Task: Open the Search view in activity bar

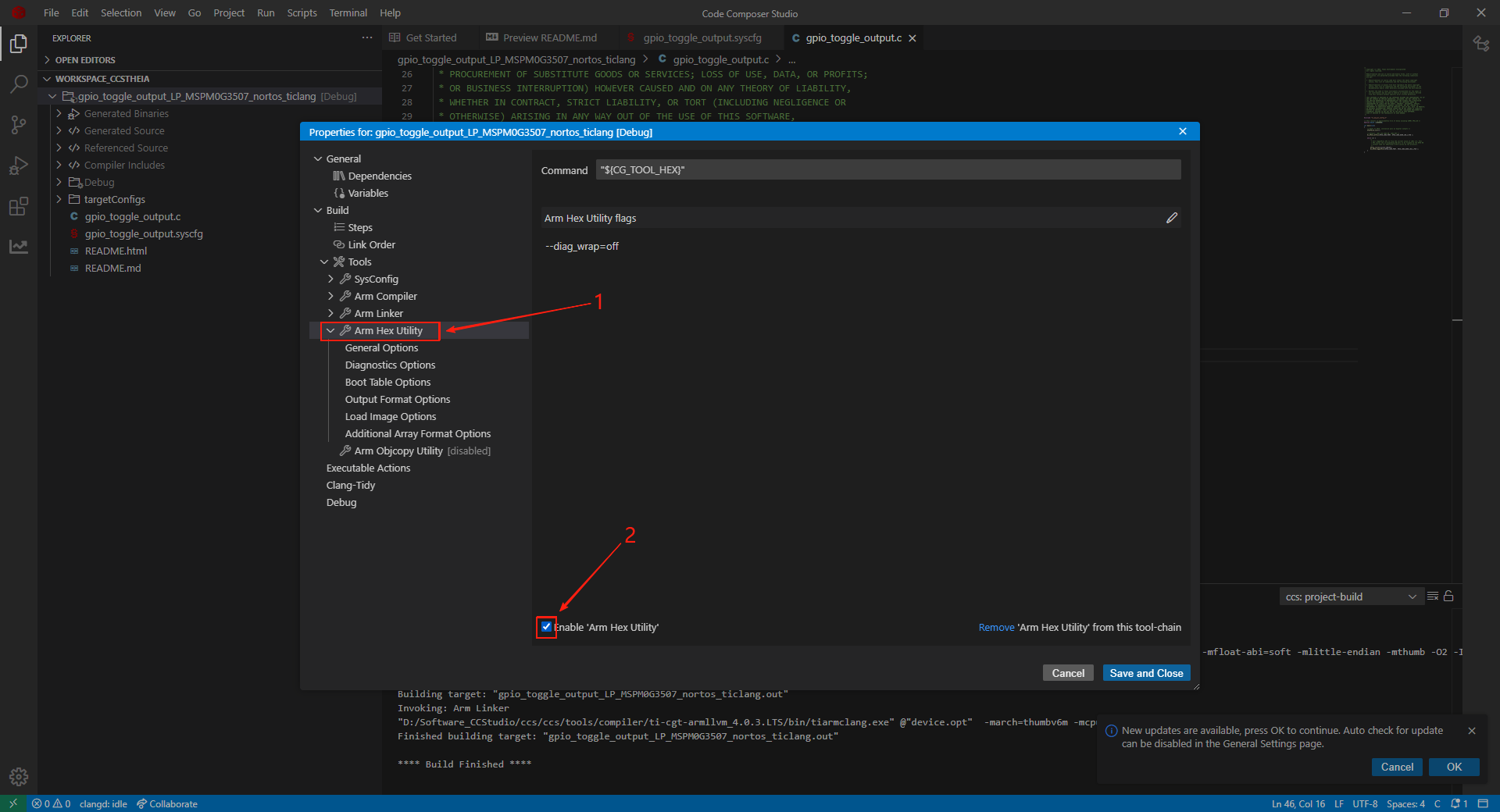Action: pos(19,84)
